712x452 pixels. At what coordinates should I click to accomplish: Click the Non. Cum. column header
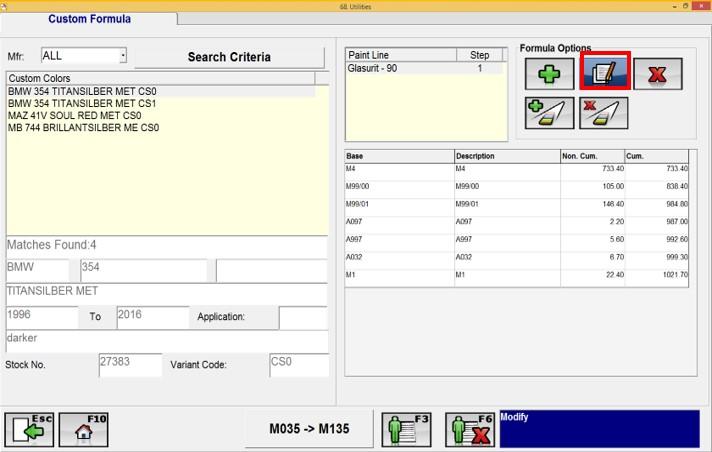point(593,156)
